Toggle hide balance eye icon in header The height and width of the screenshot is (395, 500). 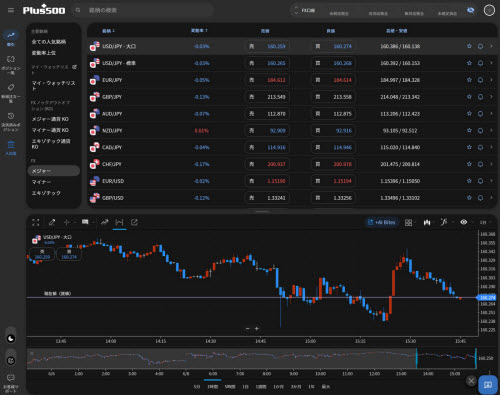coord(470,10)
